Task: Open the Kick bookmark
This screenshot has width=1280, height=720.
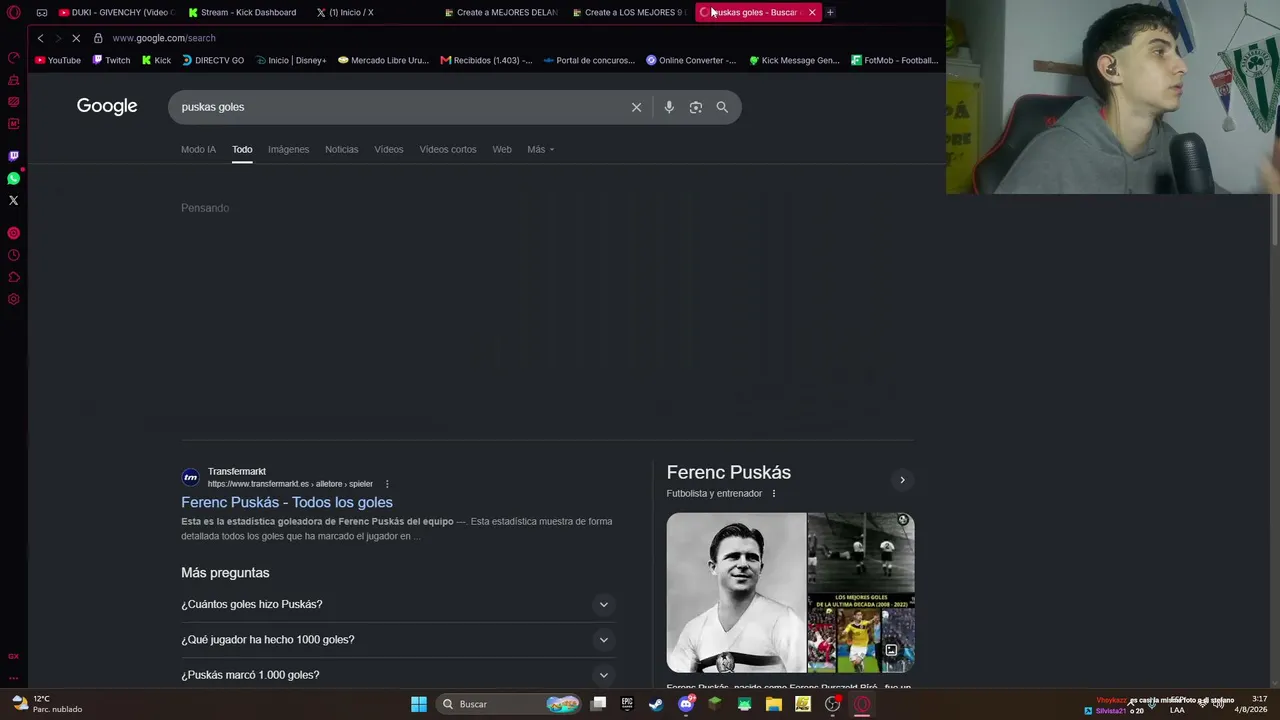Action: (x=156, y=60)
